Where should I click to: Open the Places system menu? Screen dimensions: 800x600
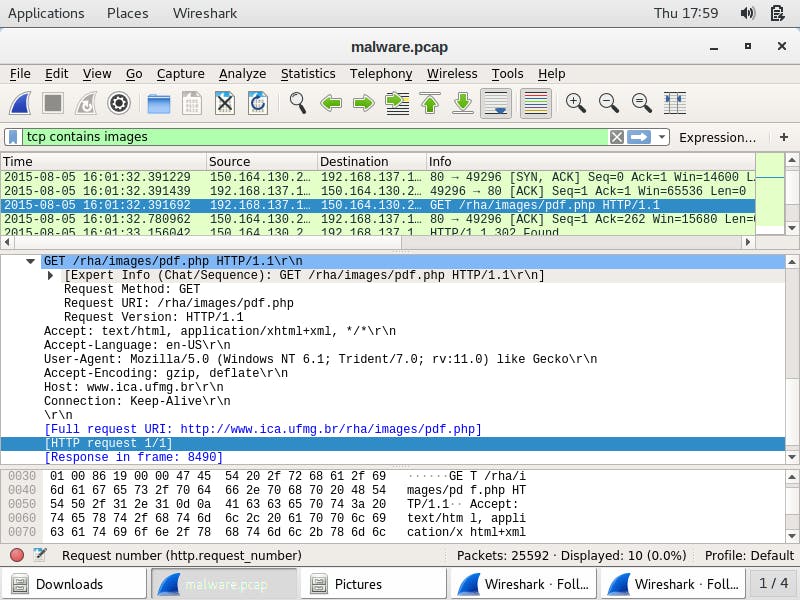[x=128, y=13]
